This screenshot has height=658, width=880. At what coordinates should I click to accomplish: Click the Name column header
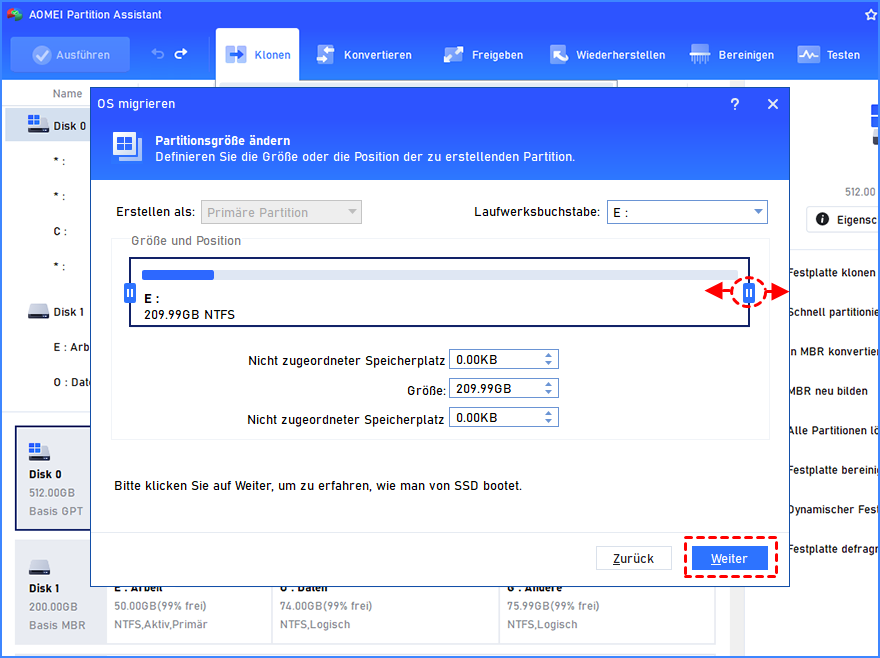coord(67,94)
